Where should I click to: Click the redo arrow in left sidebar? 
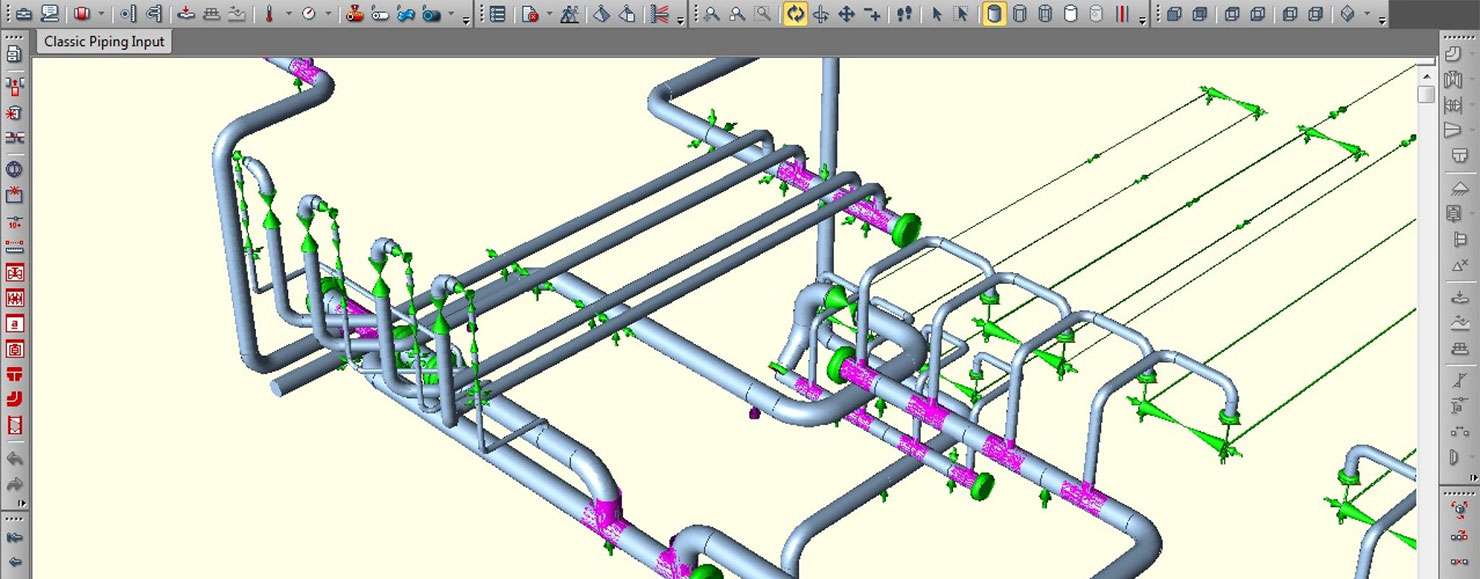point(14,485)
